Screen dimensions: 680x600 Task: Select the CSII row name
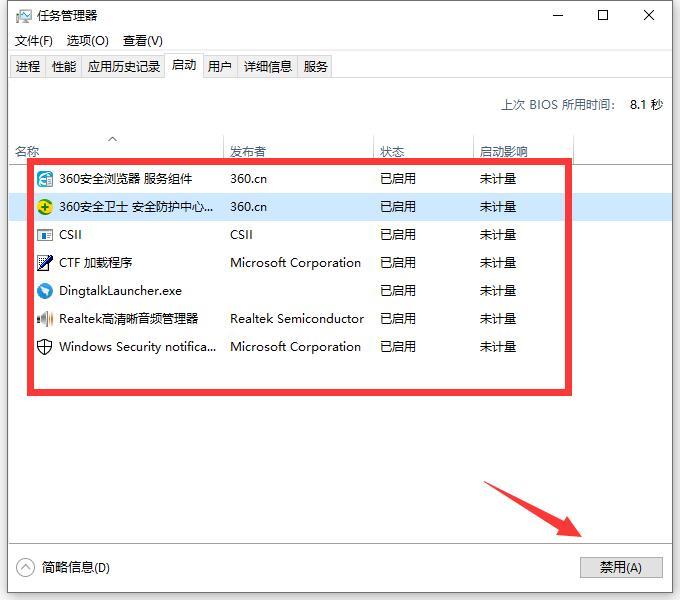click(70, 235)
